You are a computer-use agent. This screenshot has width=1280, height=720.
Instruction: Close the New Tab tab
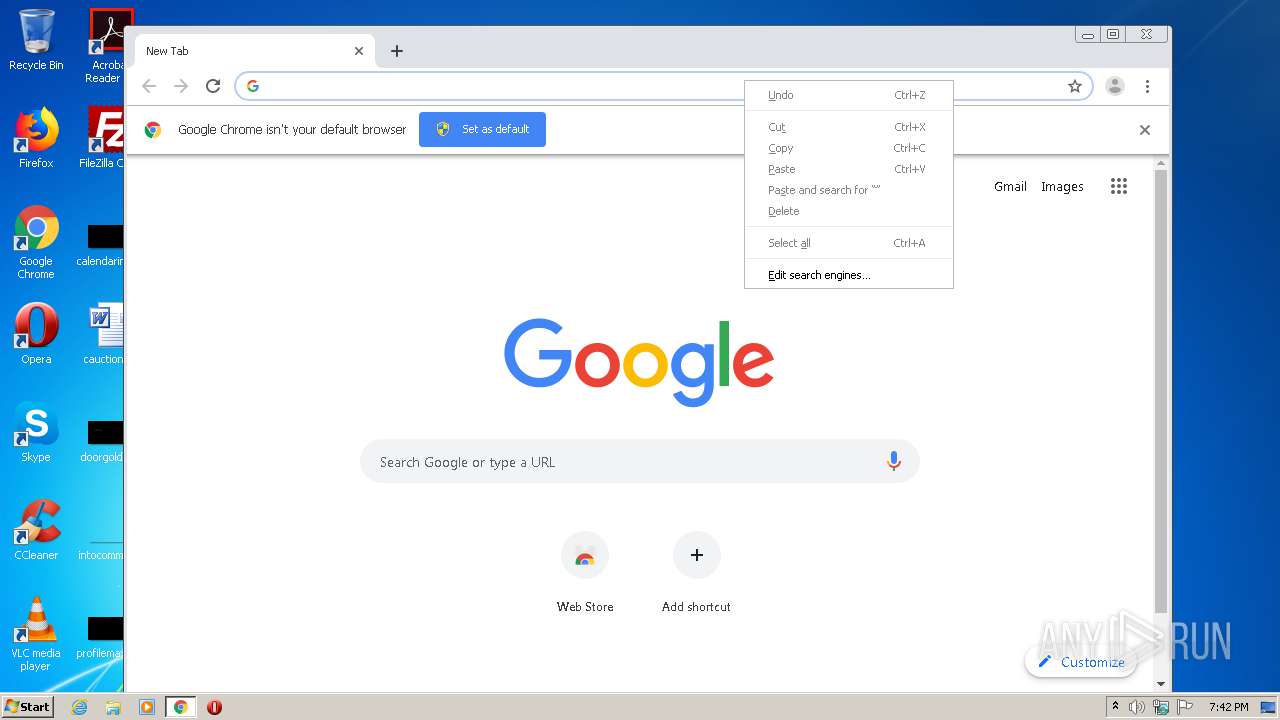359,51
